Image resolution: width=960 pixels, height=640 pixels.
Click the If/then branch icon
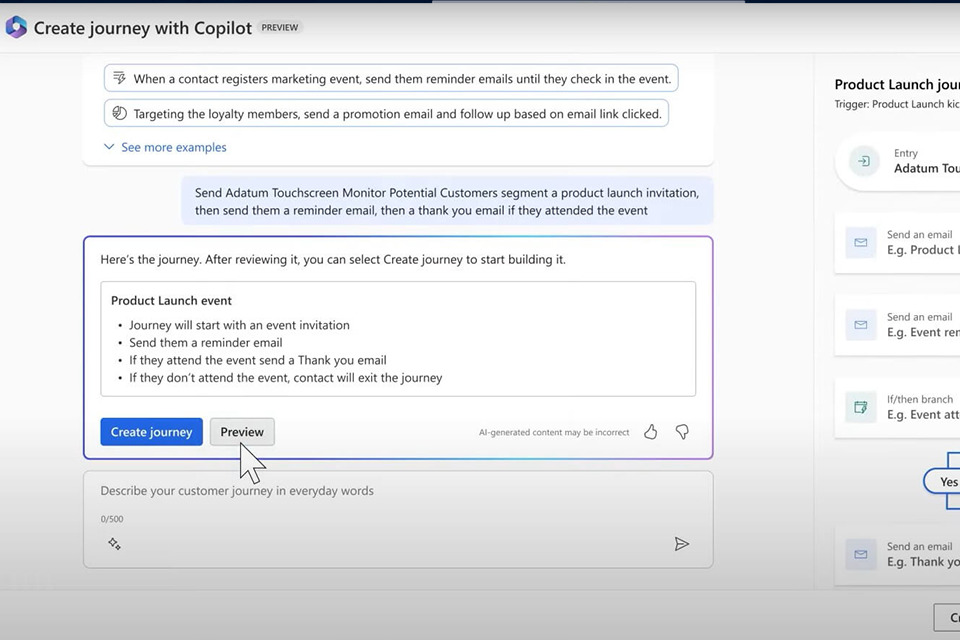[860, 407]
